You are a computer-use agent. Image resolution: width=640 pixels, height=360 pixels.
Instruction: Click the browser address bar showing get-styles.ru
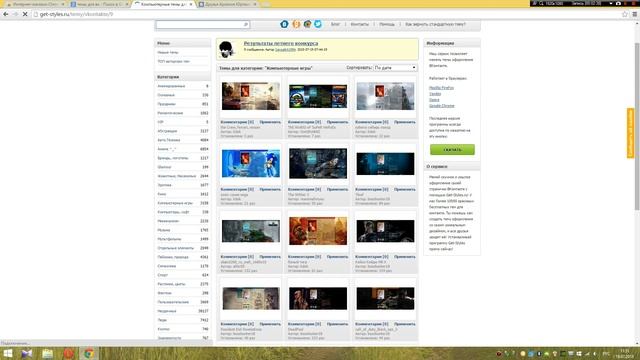[327, 14]
